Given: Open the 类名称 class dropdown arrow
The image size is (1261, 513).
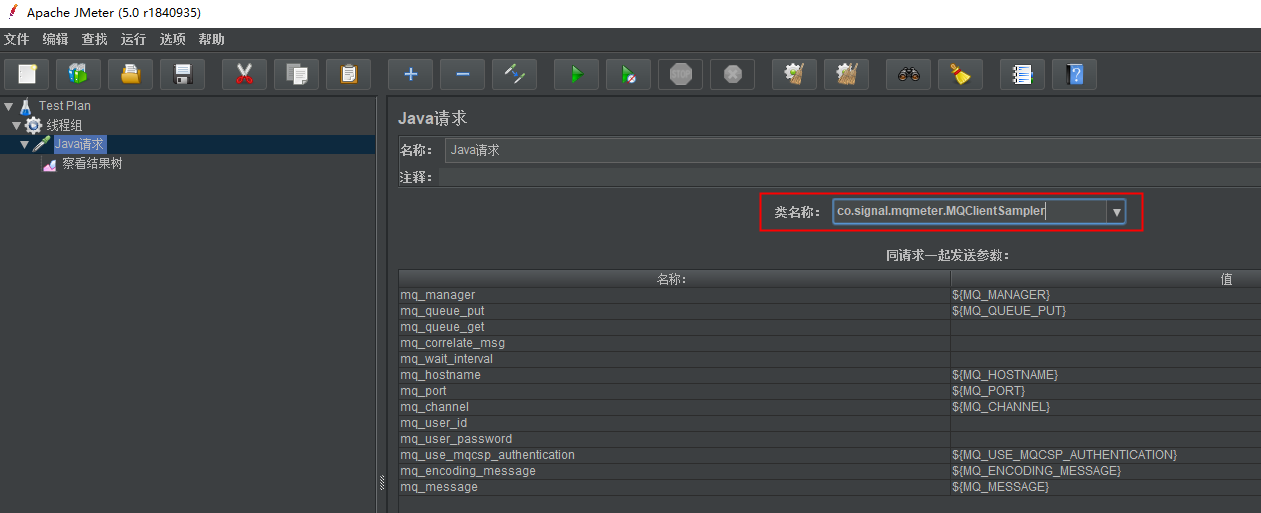Looking at the screenshot, I should (1117, 212).
